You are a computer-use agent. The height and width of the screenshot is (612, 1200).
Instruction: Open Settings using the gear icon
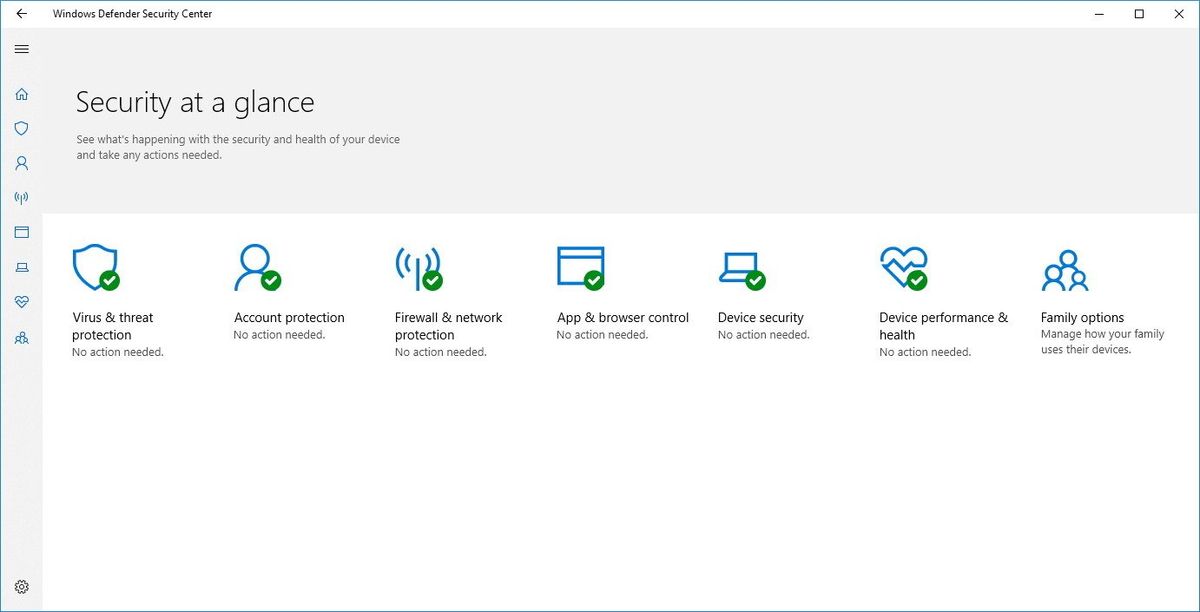tap(22, 587)
